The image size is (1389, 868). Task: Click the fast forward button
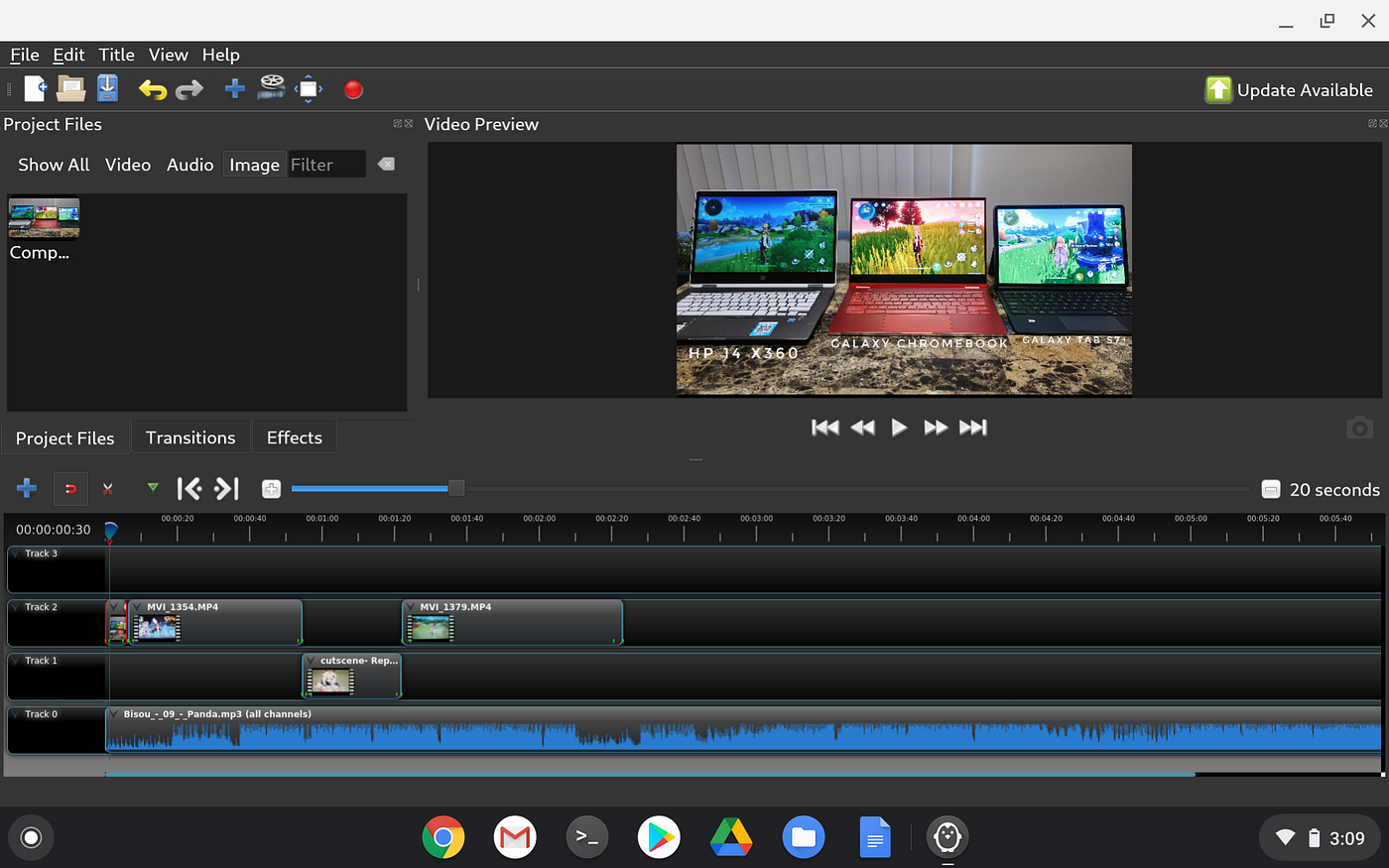coord(936,428)
